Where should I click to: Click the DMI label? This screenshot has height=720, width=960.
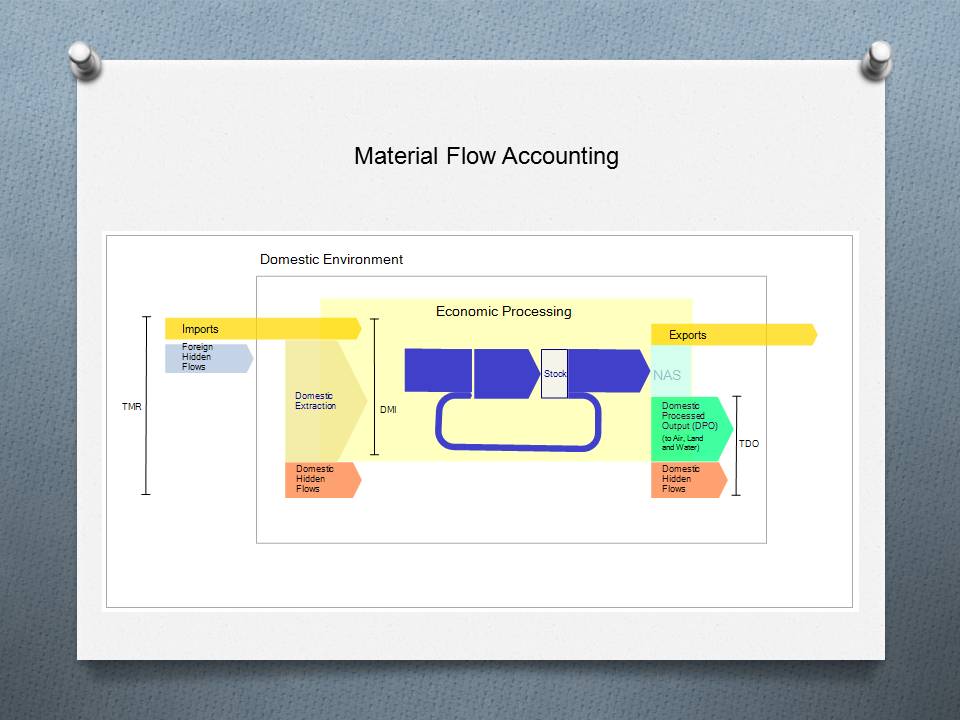388,410
